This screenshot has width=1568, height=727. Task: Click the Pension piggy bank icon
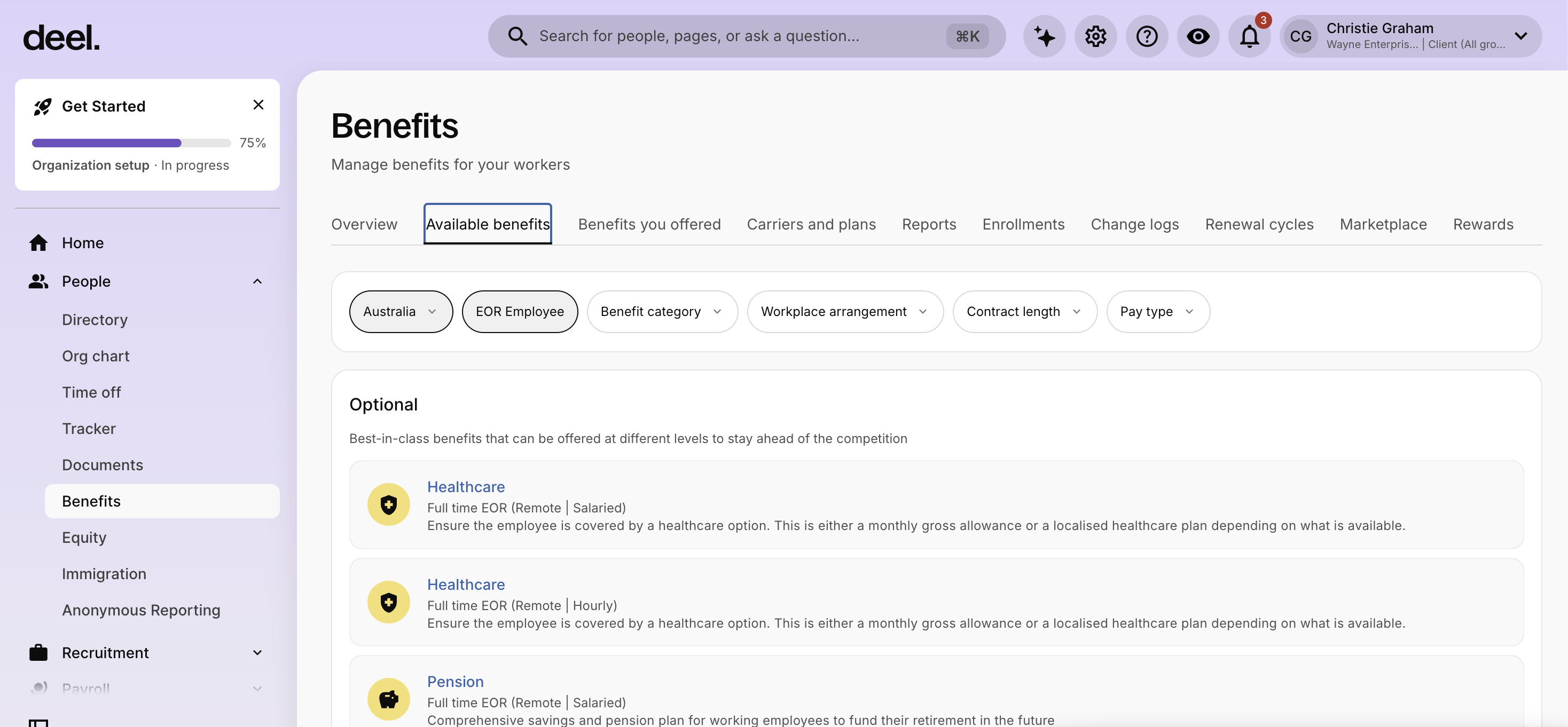point(388,699)
